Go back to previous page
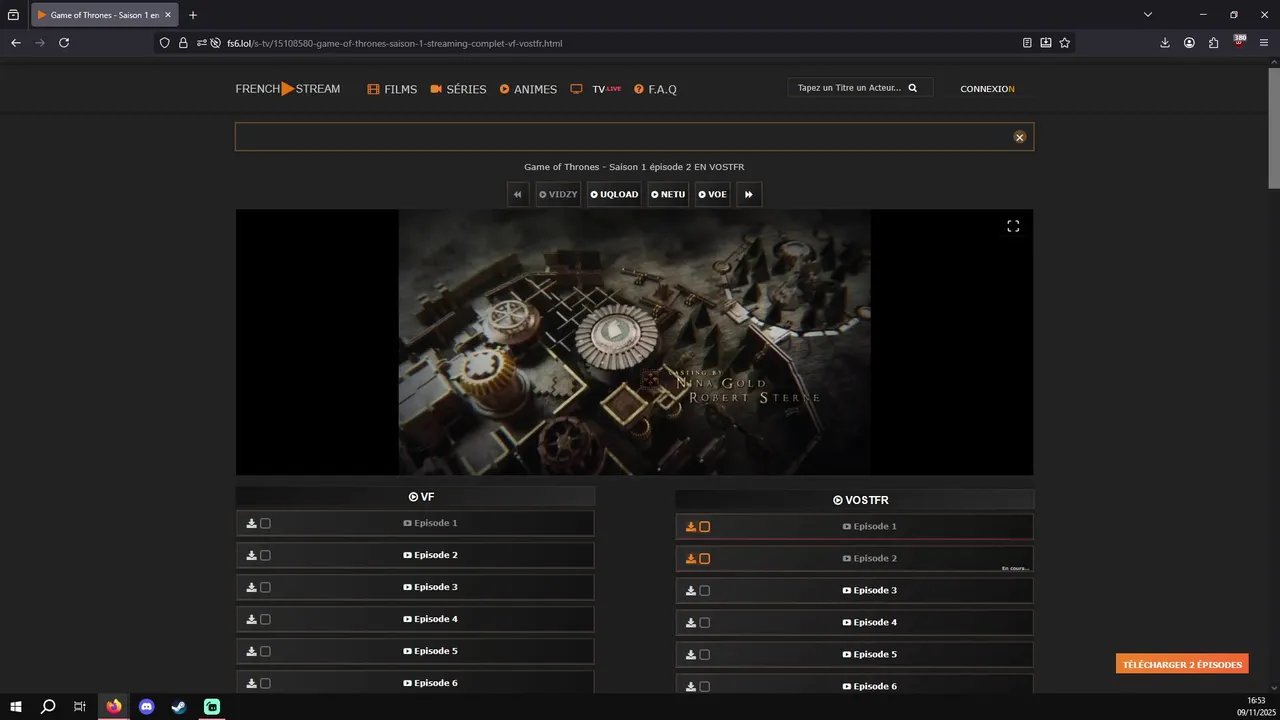The image size is (1280, 720). tap(15, 43)
